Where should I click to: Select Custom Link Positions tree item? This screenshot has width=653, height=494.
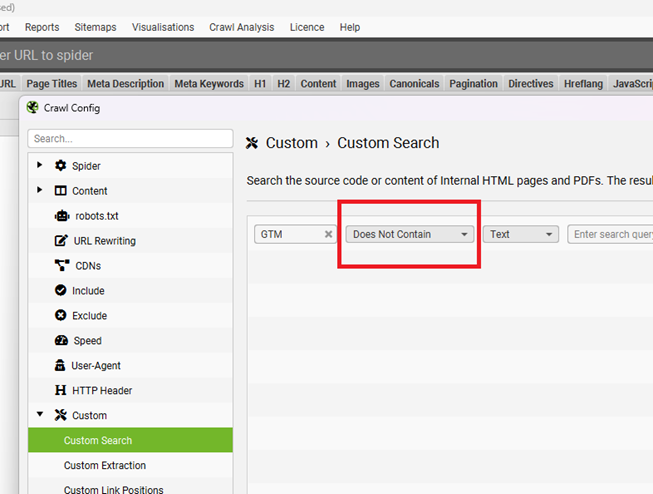coord(130,488)
